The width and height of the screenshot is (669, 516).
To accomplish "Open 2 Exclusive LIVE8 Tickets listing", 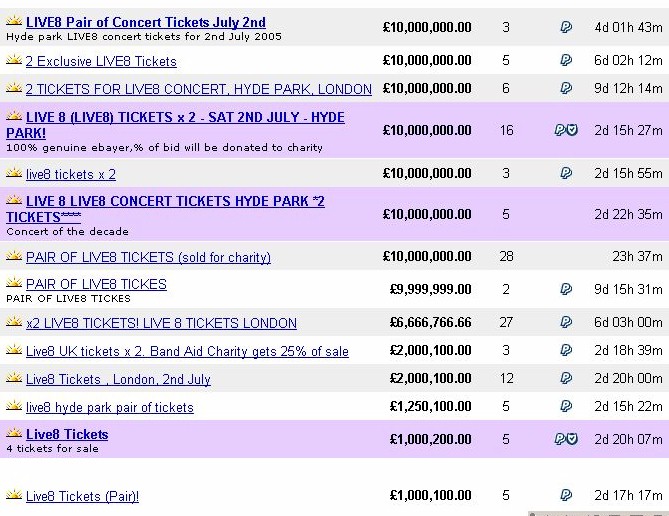I will click(x=101, y=61).
